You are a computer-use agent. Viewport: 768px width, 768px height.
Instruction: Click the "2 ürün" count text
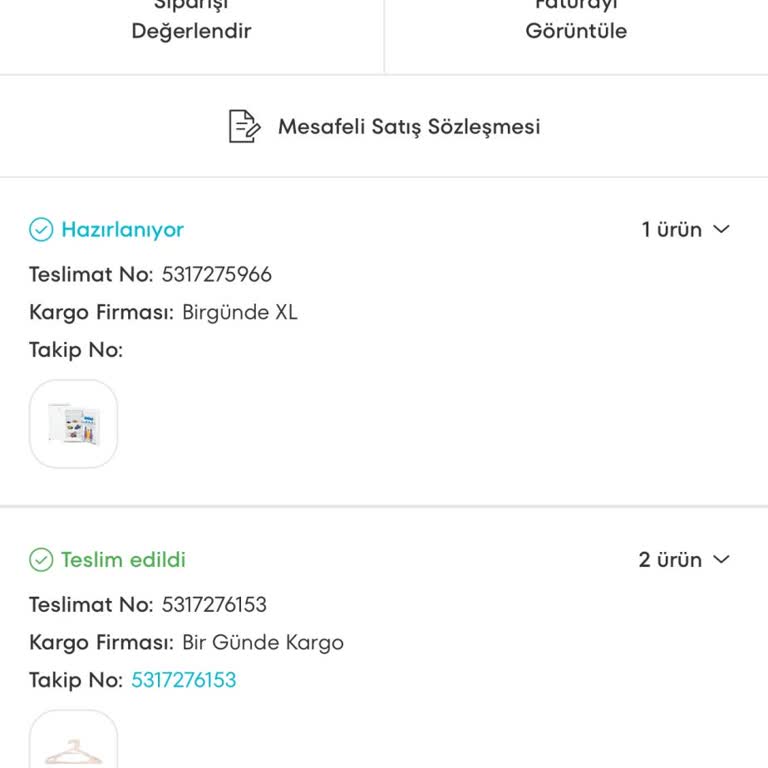pyautogui.click(x=670, y=560)
